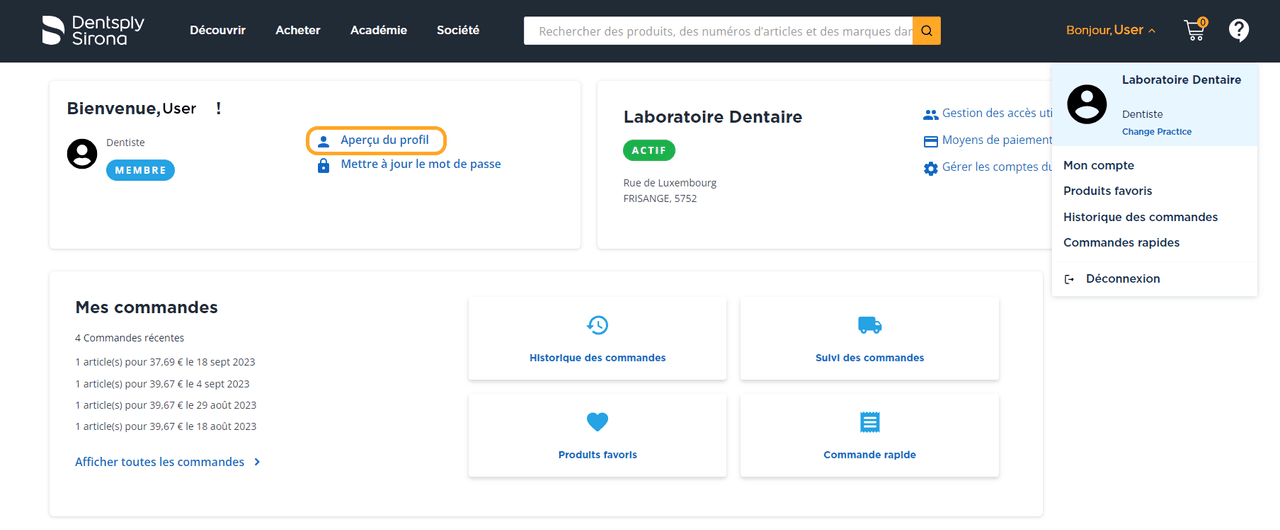
Task: Open the shopping cart icon
Action: [x=1194, y=30]
